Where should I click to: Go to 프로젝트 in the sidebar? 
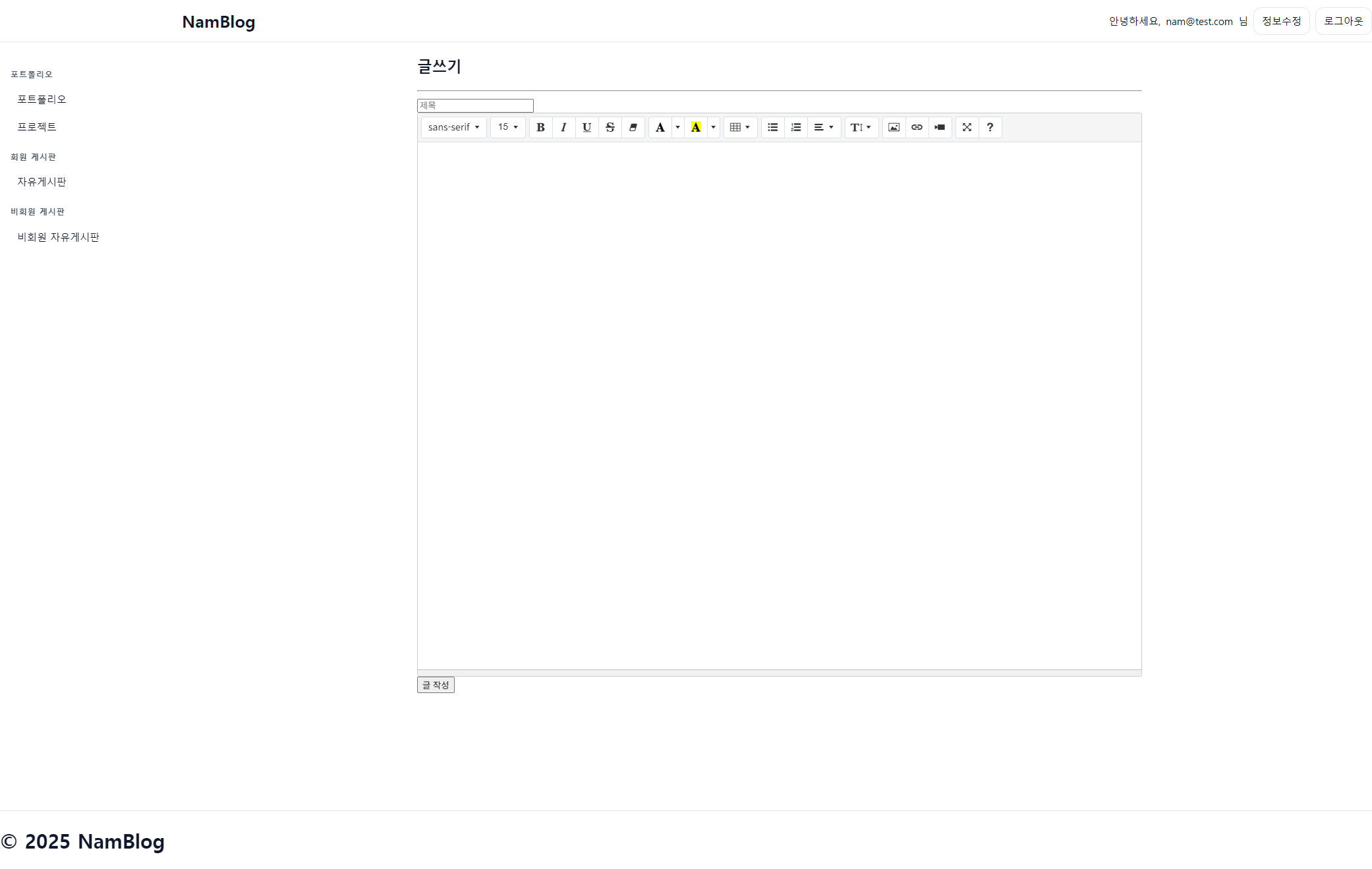(37, 126)
